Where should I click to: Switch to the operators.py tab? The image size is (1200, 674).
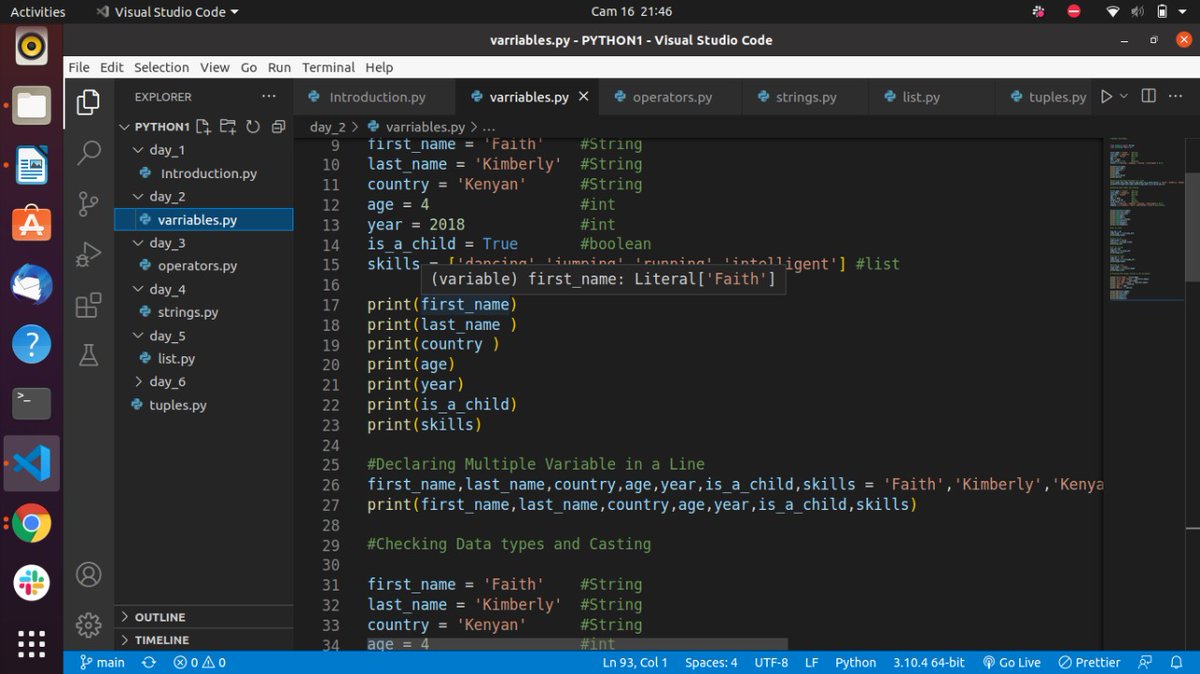670,97
